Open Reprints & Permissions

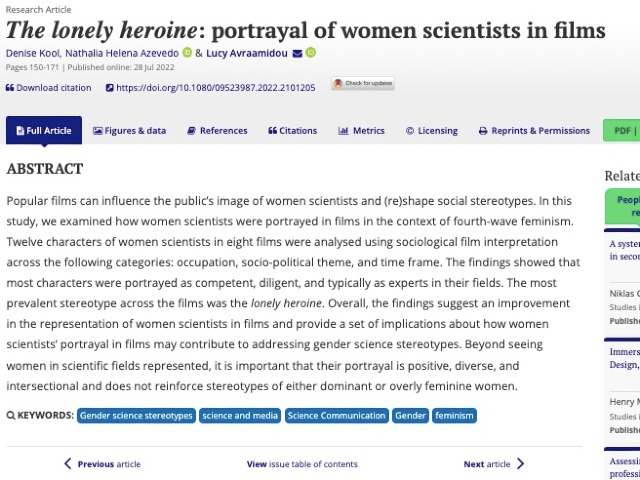534,131
